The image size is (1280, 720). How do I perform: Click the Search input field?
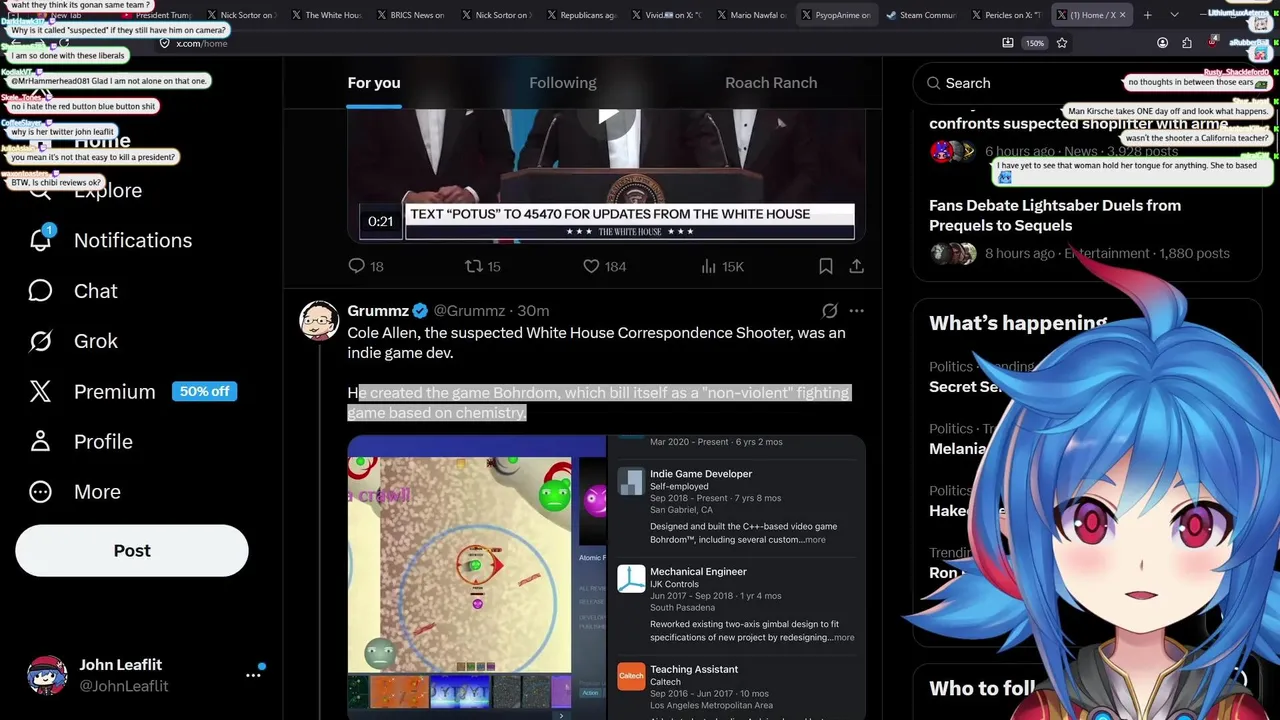1088,83
